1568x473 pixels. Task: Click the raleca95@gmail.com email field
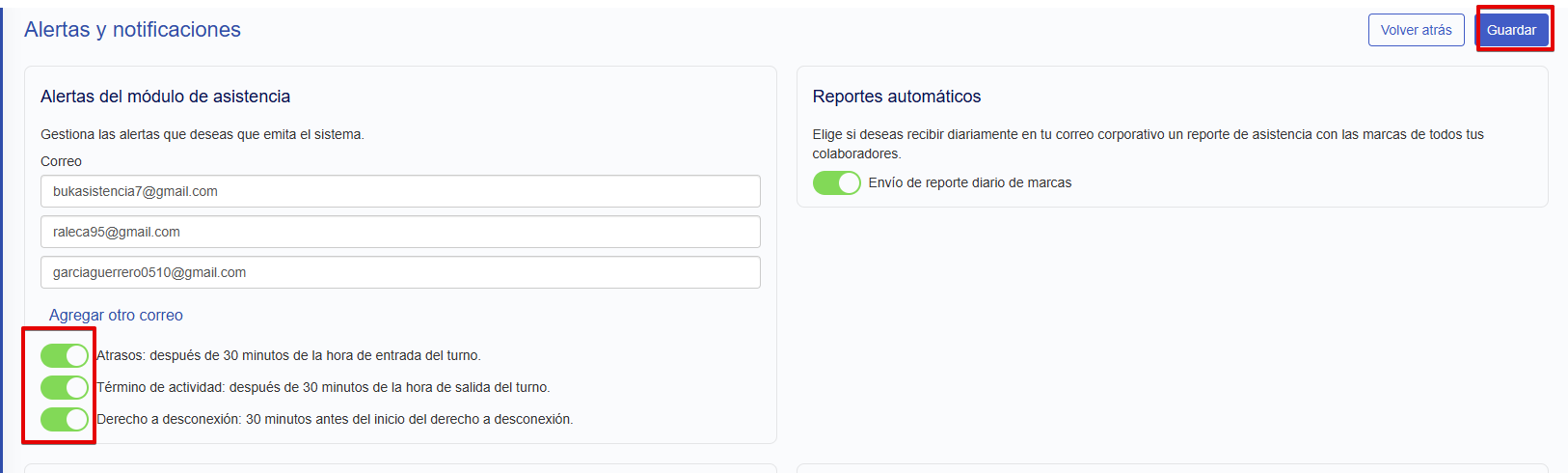[x=400, y=232]
